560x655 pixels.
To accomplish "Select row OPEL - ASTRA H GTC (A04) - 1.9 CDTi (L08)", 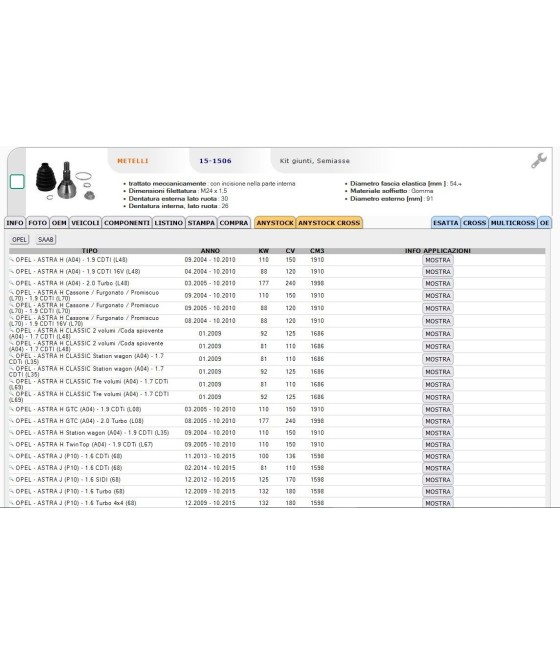I will [x=277, y=409].
